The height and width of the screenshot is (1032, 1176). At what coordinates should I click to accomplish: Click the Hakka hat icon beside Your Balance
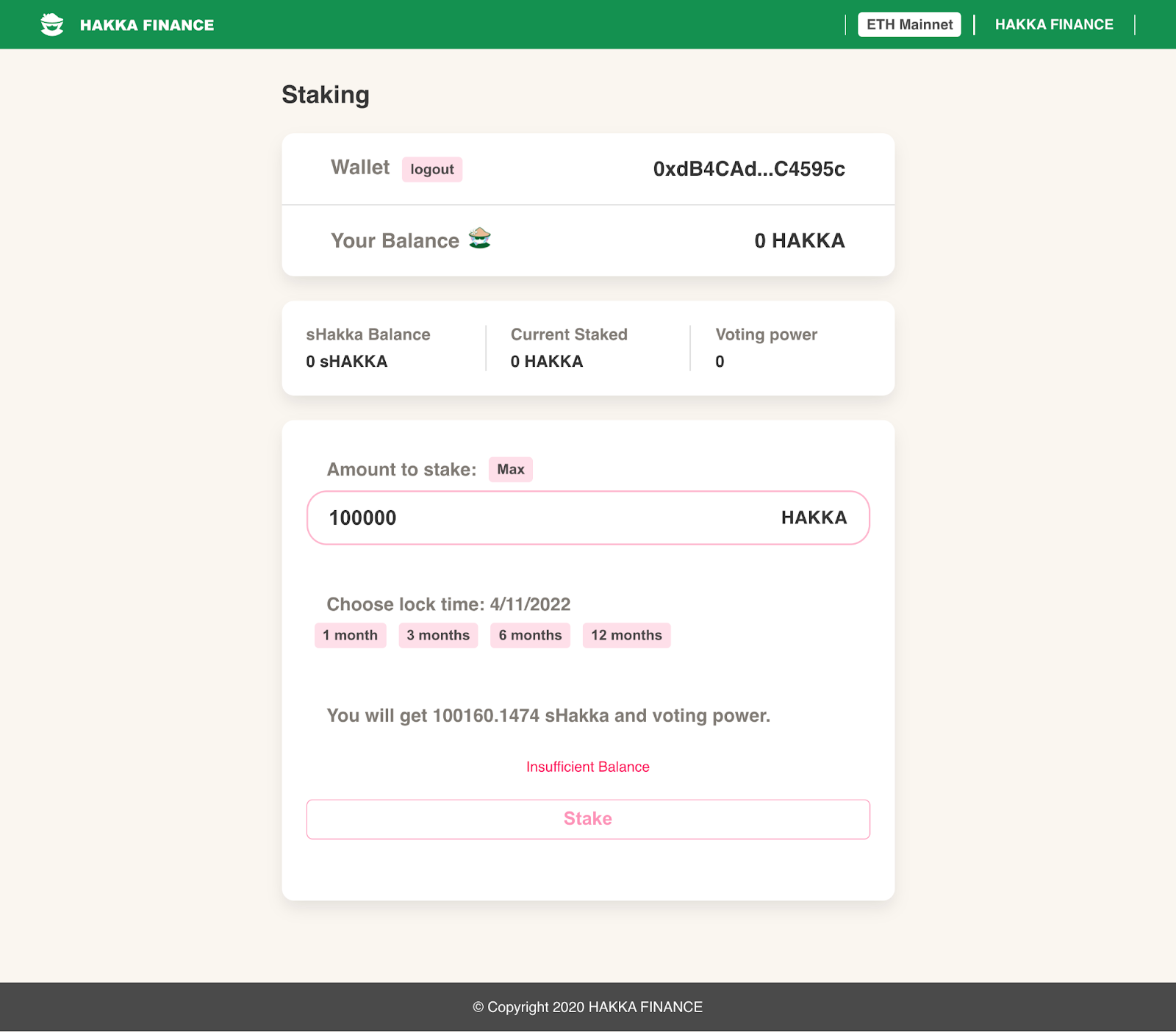(x=480, y=238)
